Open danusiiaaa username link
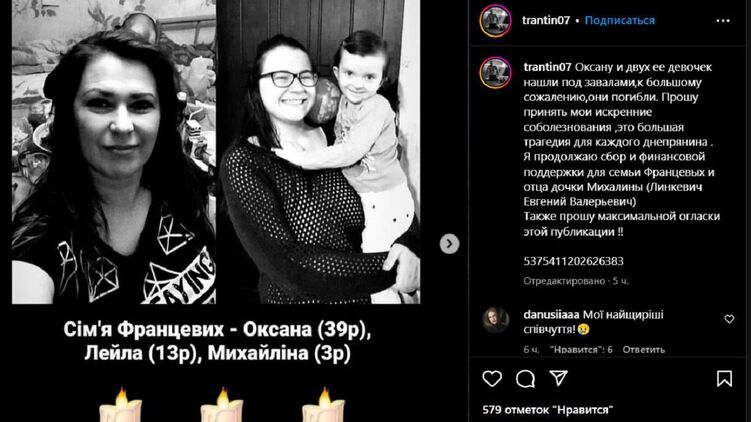Viewport: 751px width, 422px height. coord(551,315)
